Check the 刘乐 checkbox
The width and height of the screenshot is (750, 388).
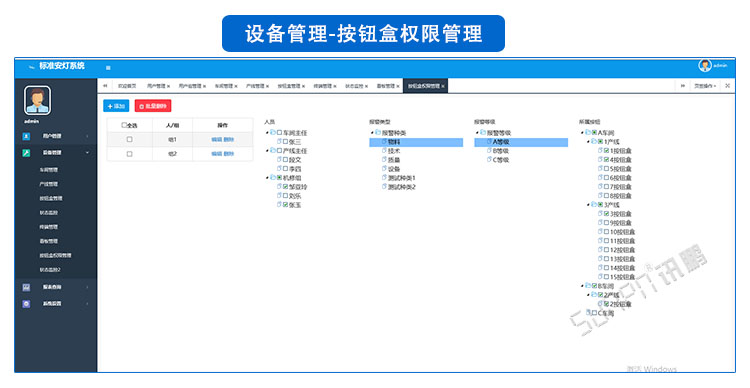286,196
